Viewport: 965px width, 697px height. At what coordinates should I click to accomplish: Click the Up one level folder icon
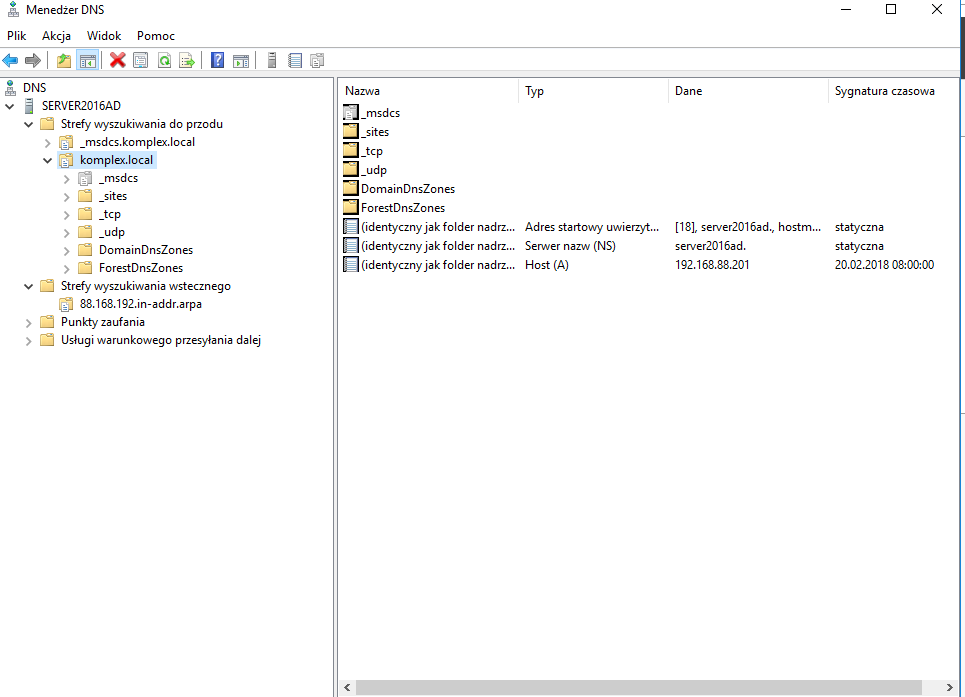64,60
